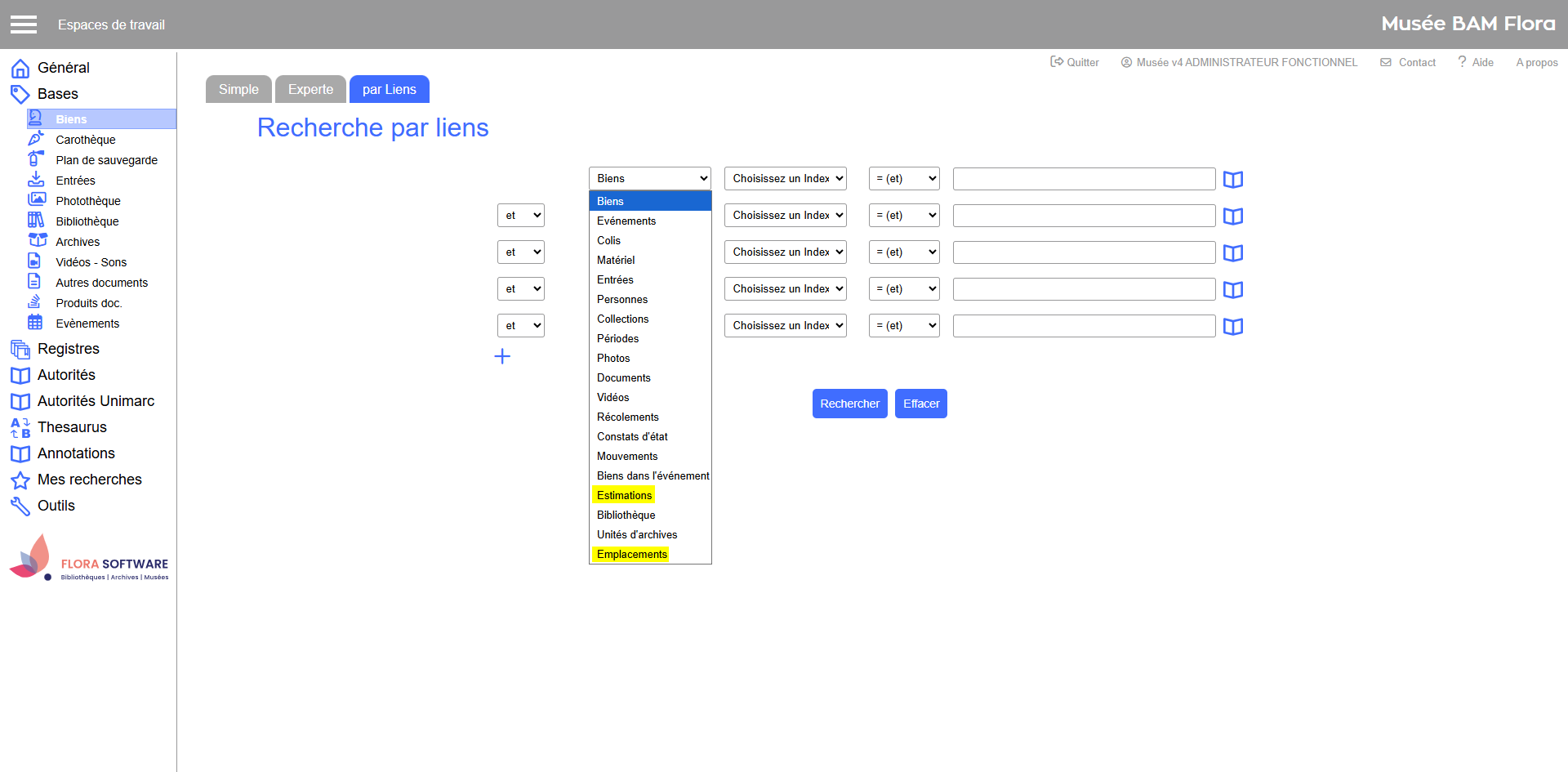Select Estimations in the dropdown list
Screen dimensions: 1568x772
pos(624,495)
